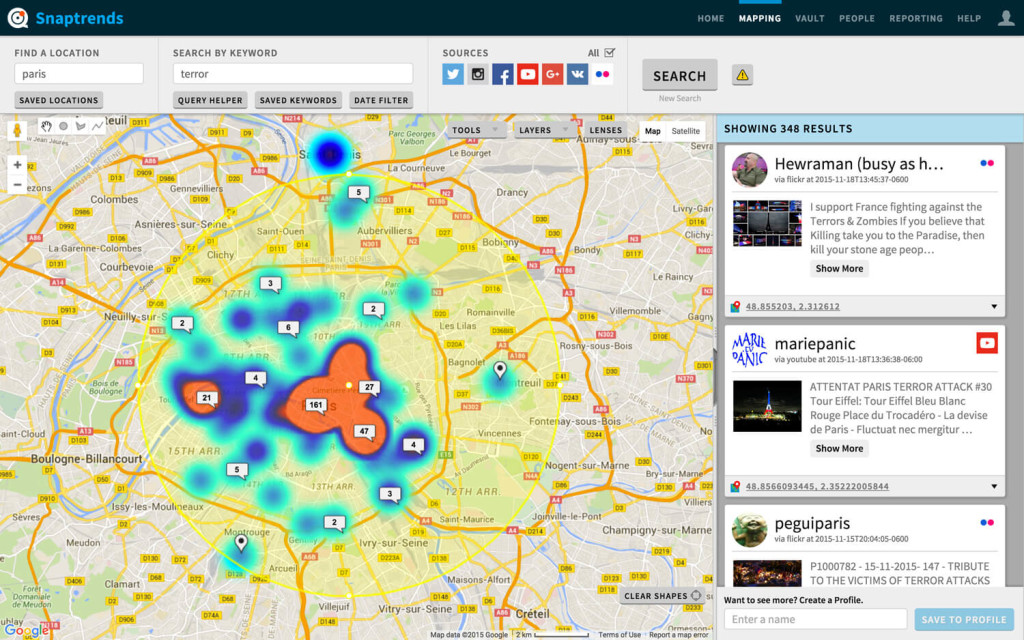
Task: Open the 27 results cluster marker
Action: tap(370, 388)
